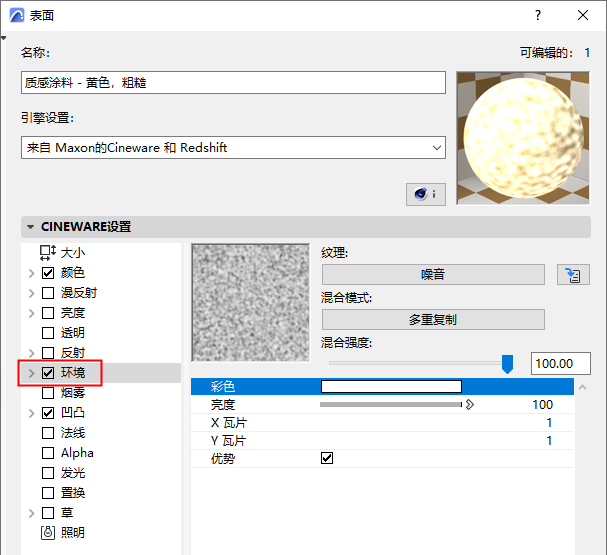Viewport: 607px width, 555px height.
Task: Toggle the 颜色 channel checkbox
Action: (48, 273)
